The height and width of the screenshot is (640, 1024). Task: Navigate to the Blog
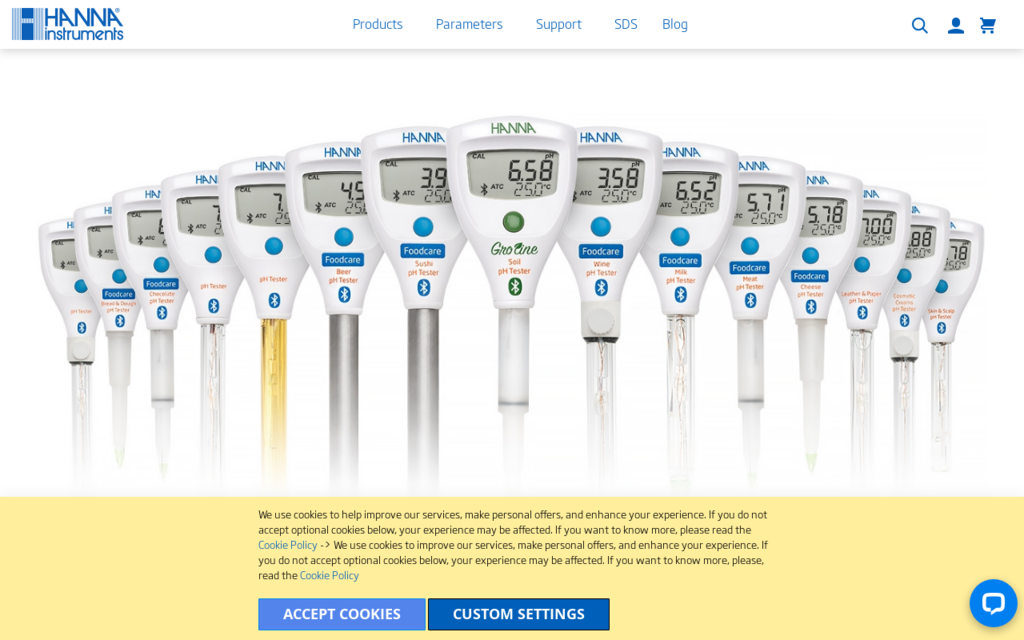(675, 24)
